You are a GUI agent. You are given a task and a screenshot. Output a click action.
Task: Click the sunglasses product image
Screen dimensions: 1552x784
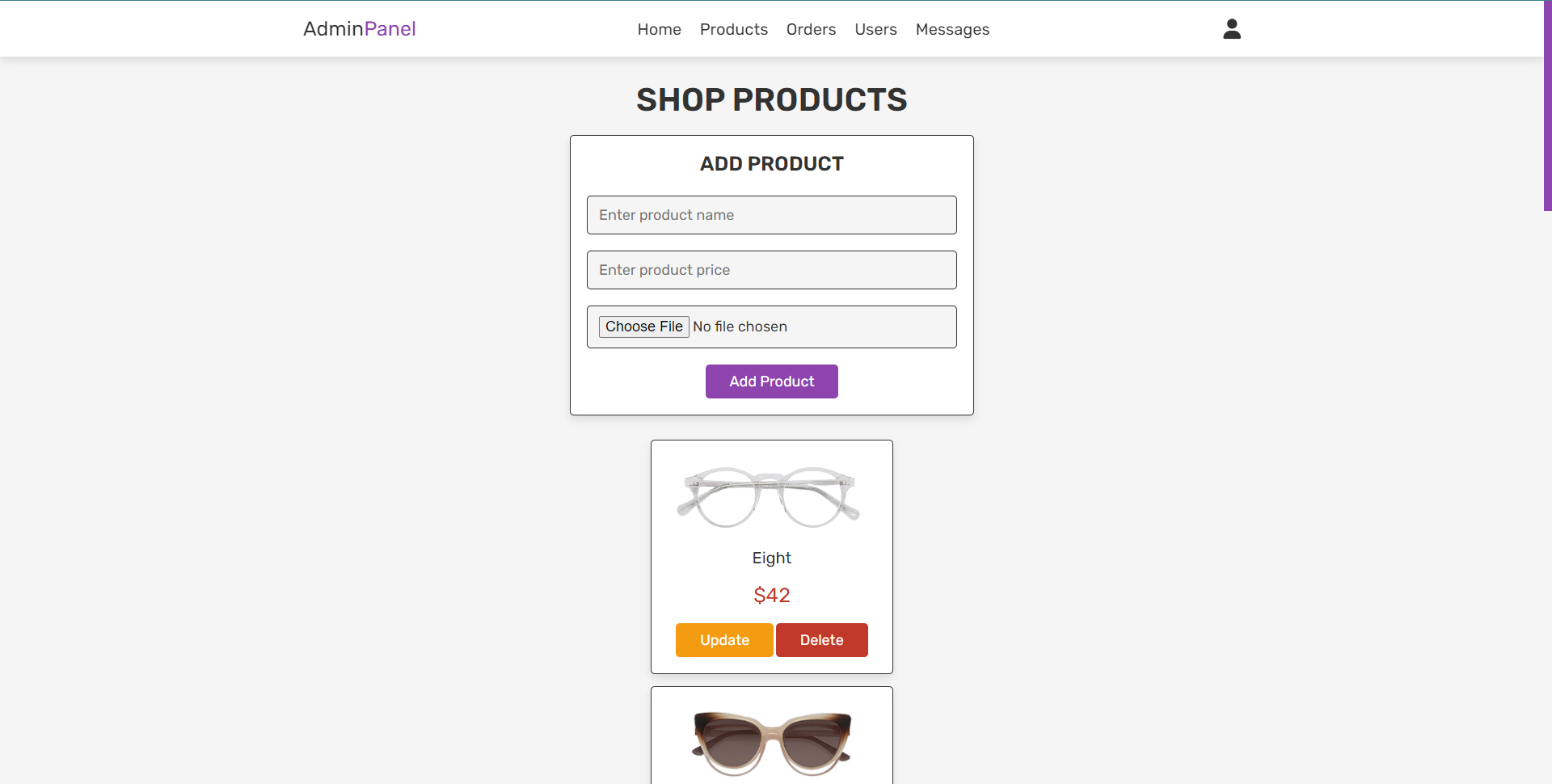point(771,740)
